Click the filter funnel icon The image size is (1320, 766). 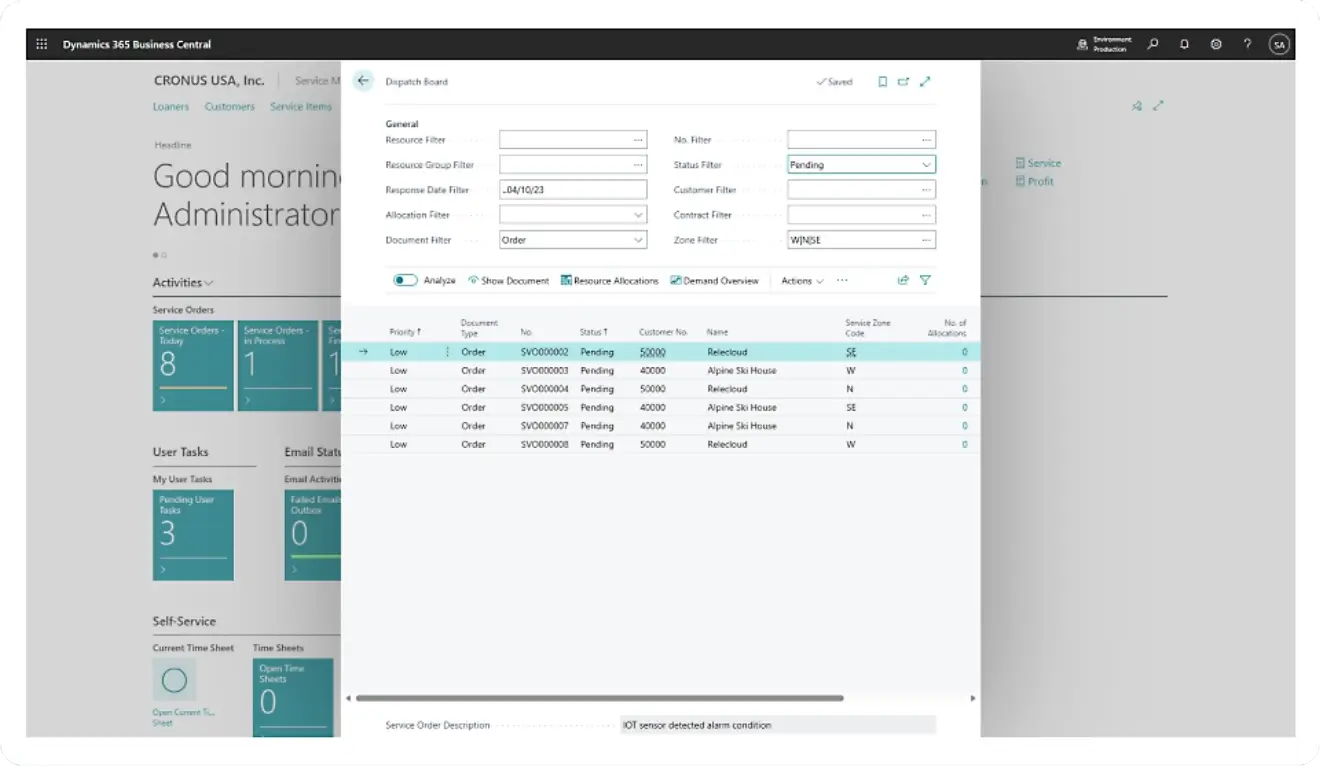point(925,281)
